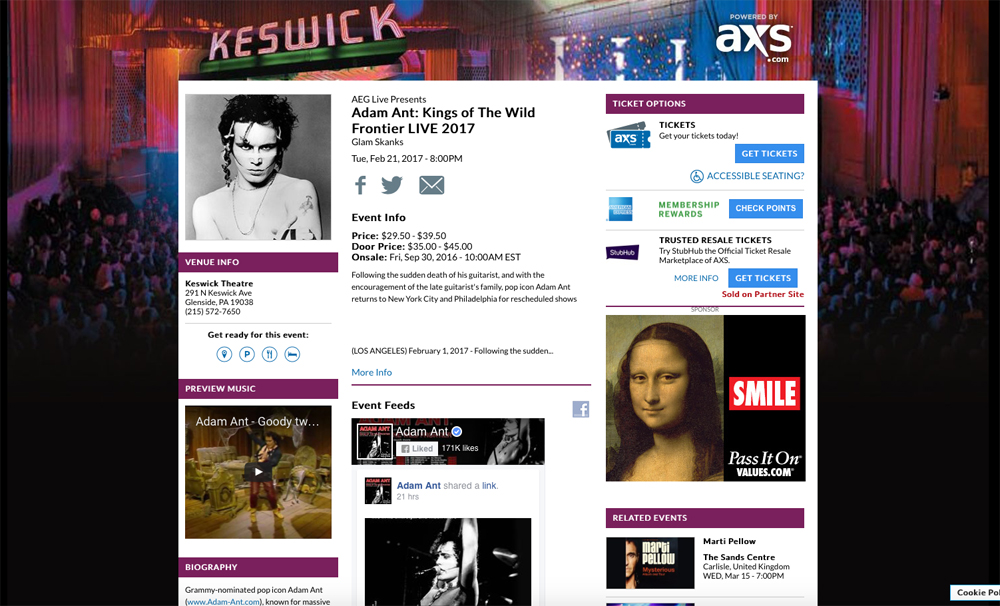Share event via Twitter bird icon
Screen dimensions: 1000x606
[392, 185]
